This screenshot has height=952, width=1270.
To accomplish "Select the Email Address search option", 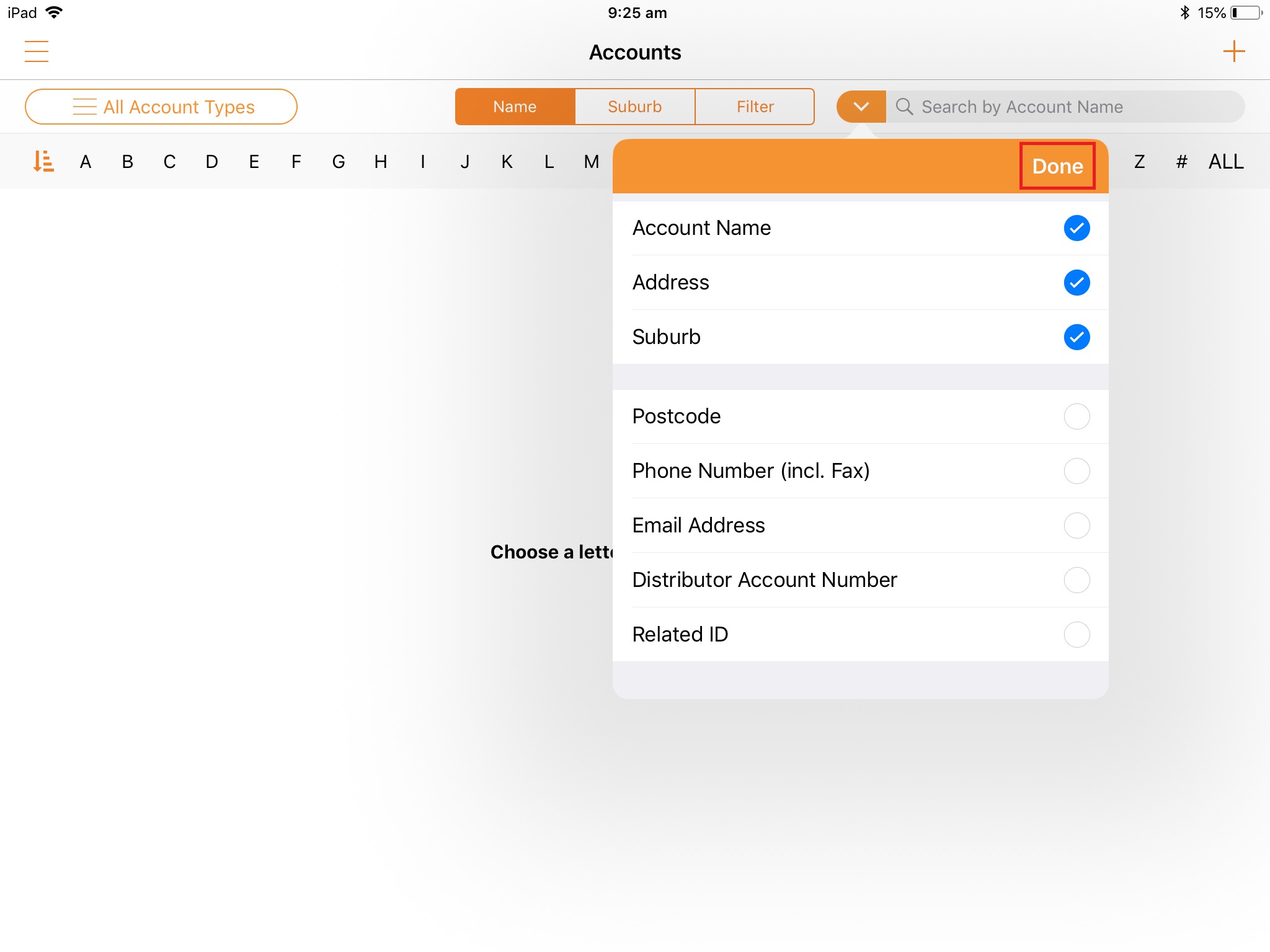I will [1077, 526].
